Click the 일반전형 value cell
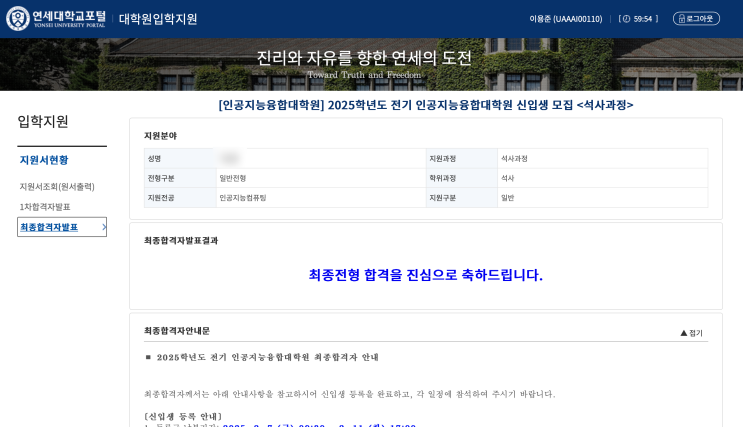Viewport: 743px width, 427px height. [x=321, y=178]
